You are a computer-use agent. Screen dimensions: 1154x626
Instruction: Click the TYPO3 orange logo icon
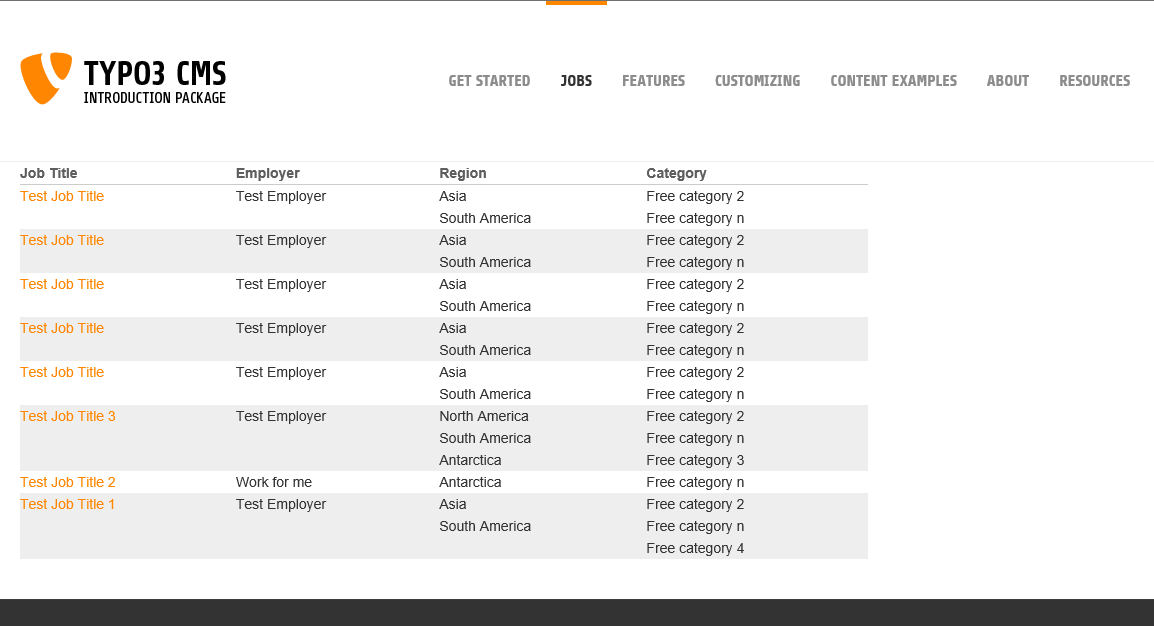click(x=46, y=78)
